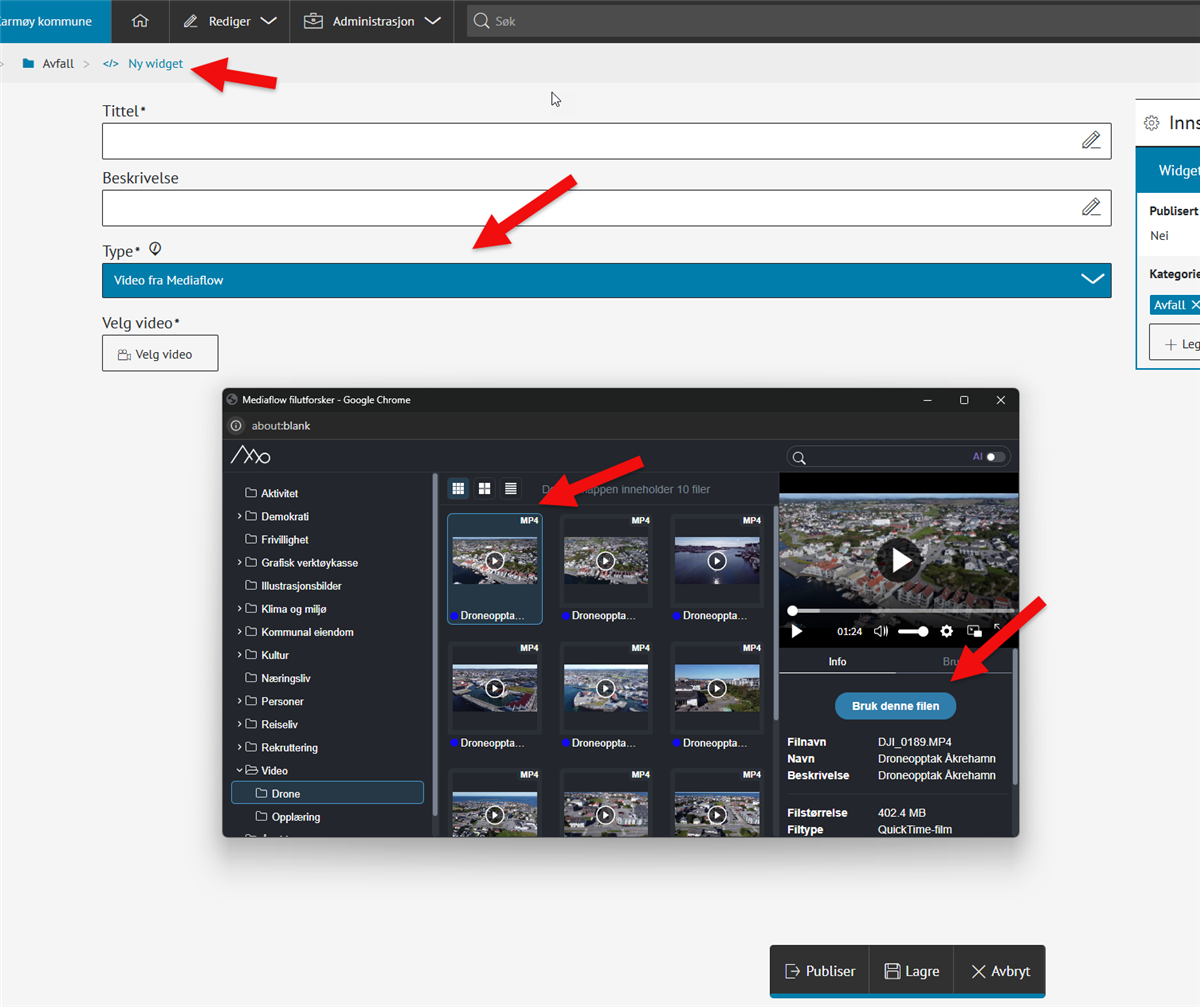
Task: Click the Velg video button
Action: pyautogui.click(x=160, y=354)
